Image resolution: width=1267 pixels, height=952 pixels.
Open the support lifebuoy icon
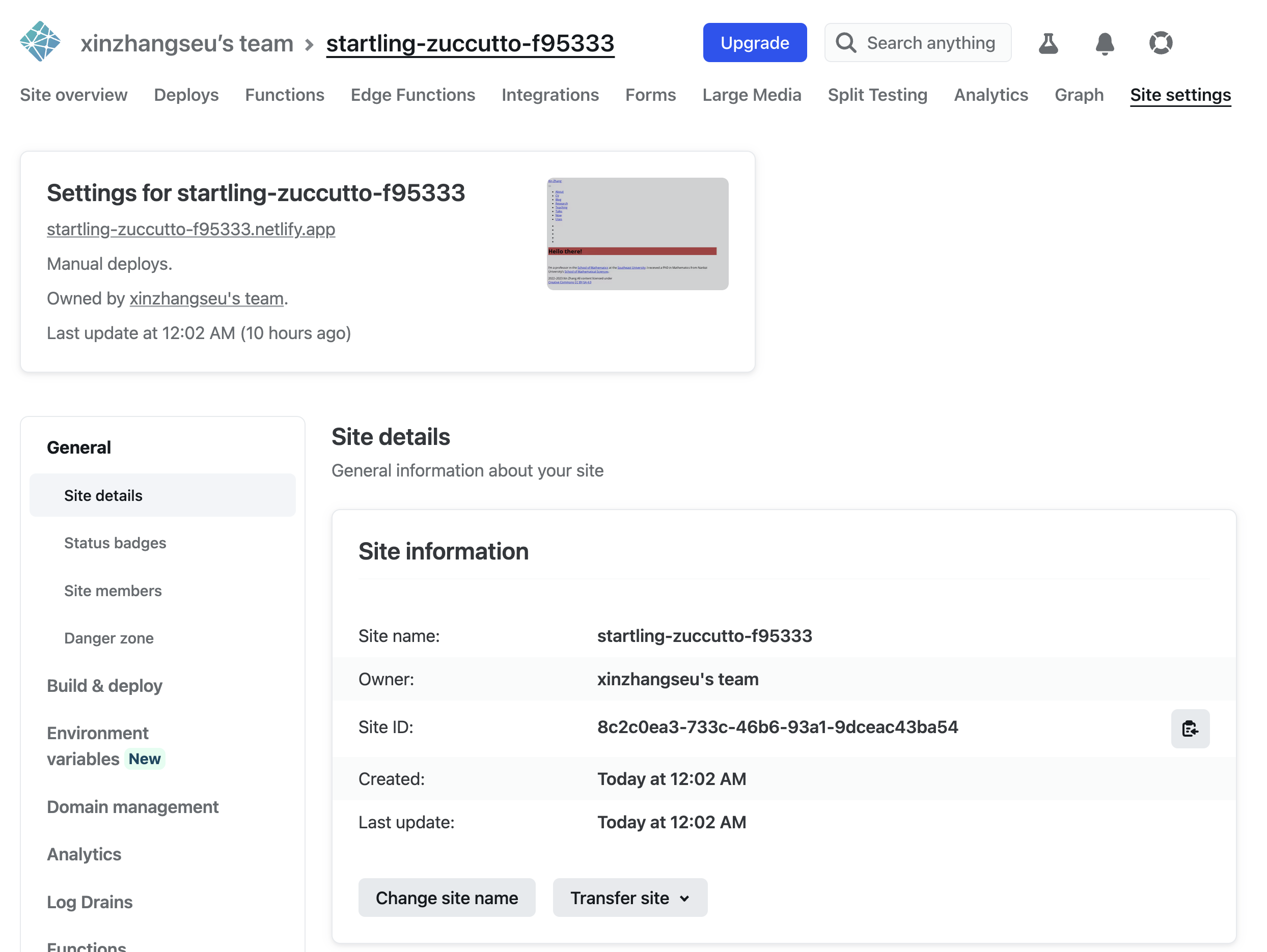point(1160,43)
